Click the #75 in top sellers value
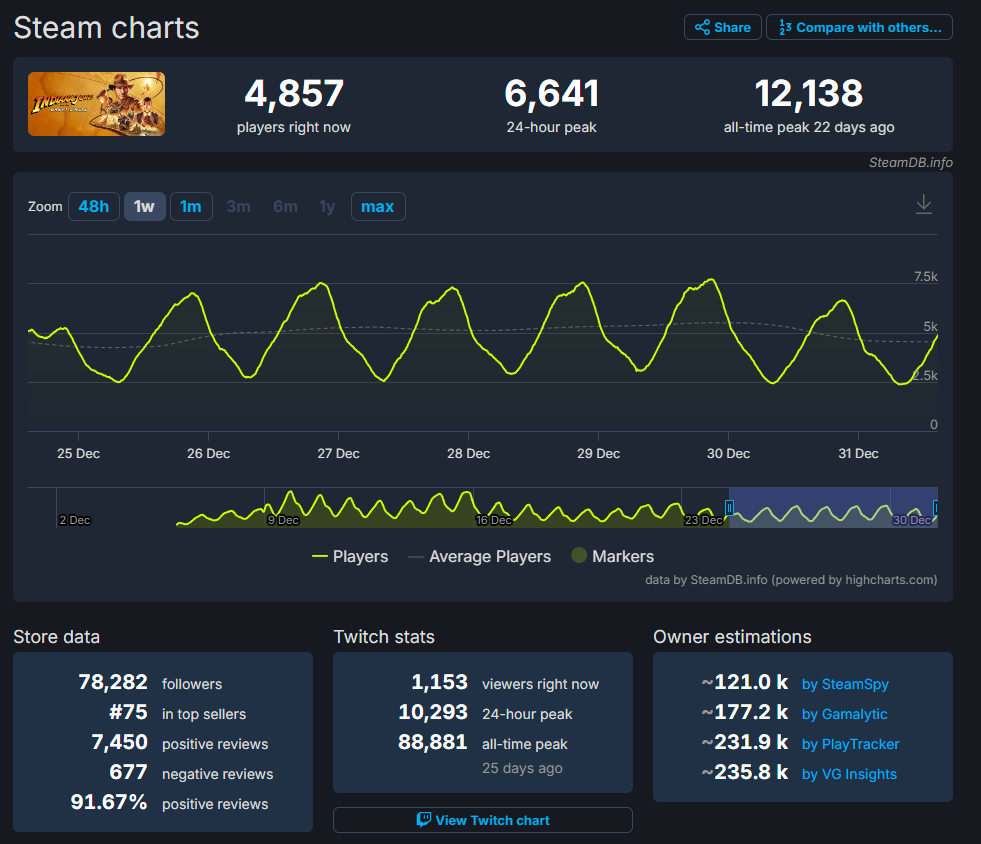Viewport: 981px width, 844px height. click(129, 712)
